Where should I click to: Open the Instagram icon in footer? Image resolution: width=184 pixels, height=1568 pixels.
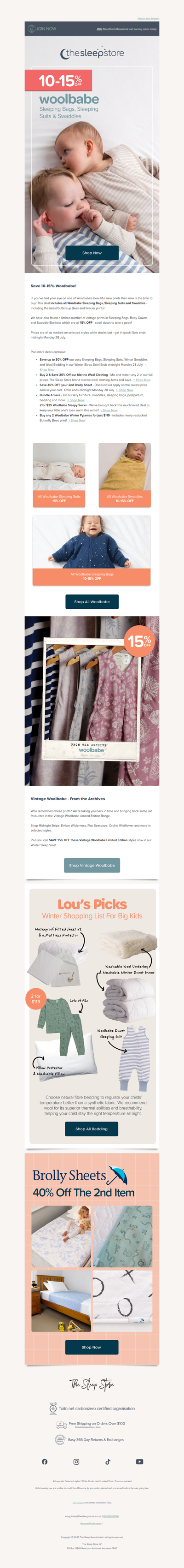click(76, 1461)
